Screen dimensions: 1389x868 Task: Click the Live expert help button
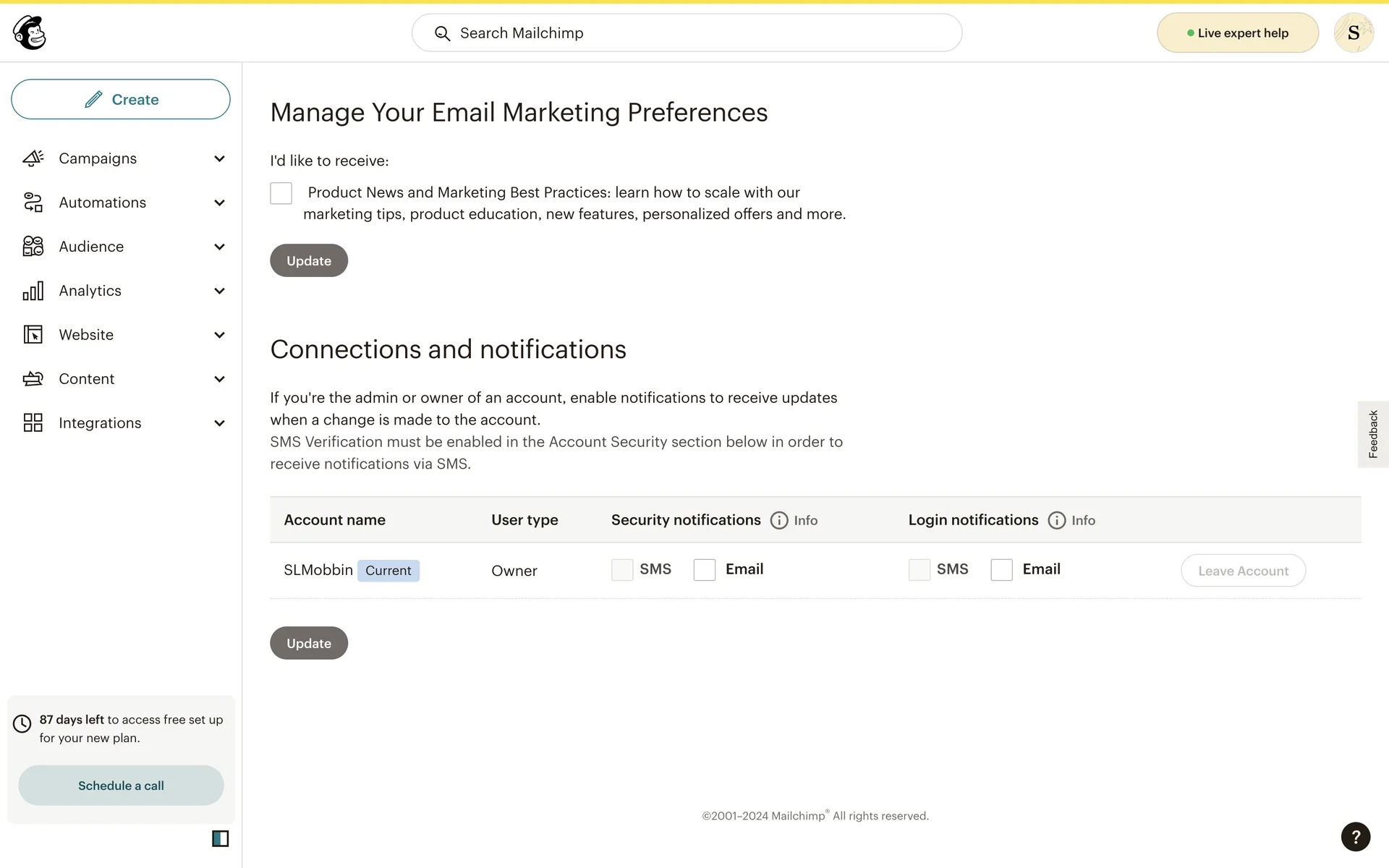[x=1237, y=33]
